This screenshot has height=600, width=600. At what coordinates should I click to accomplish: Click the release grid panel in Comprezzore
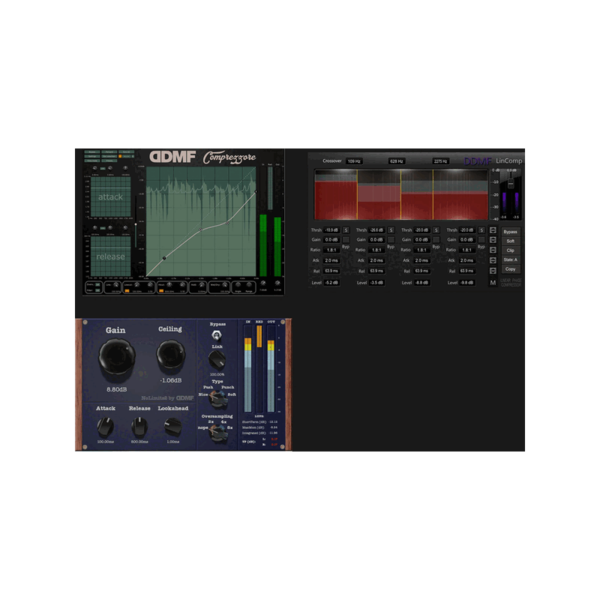(x=111, y=256)
